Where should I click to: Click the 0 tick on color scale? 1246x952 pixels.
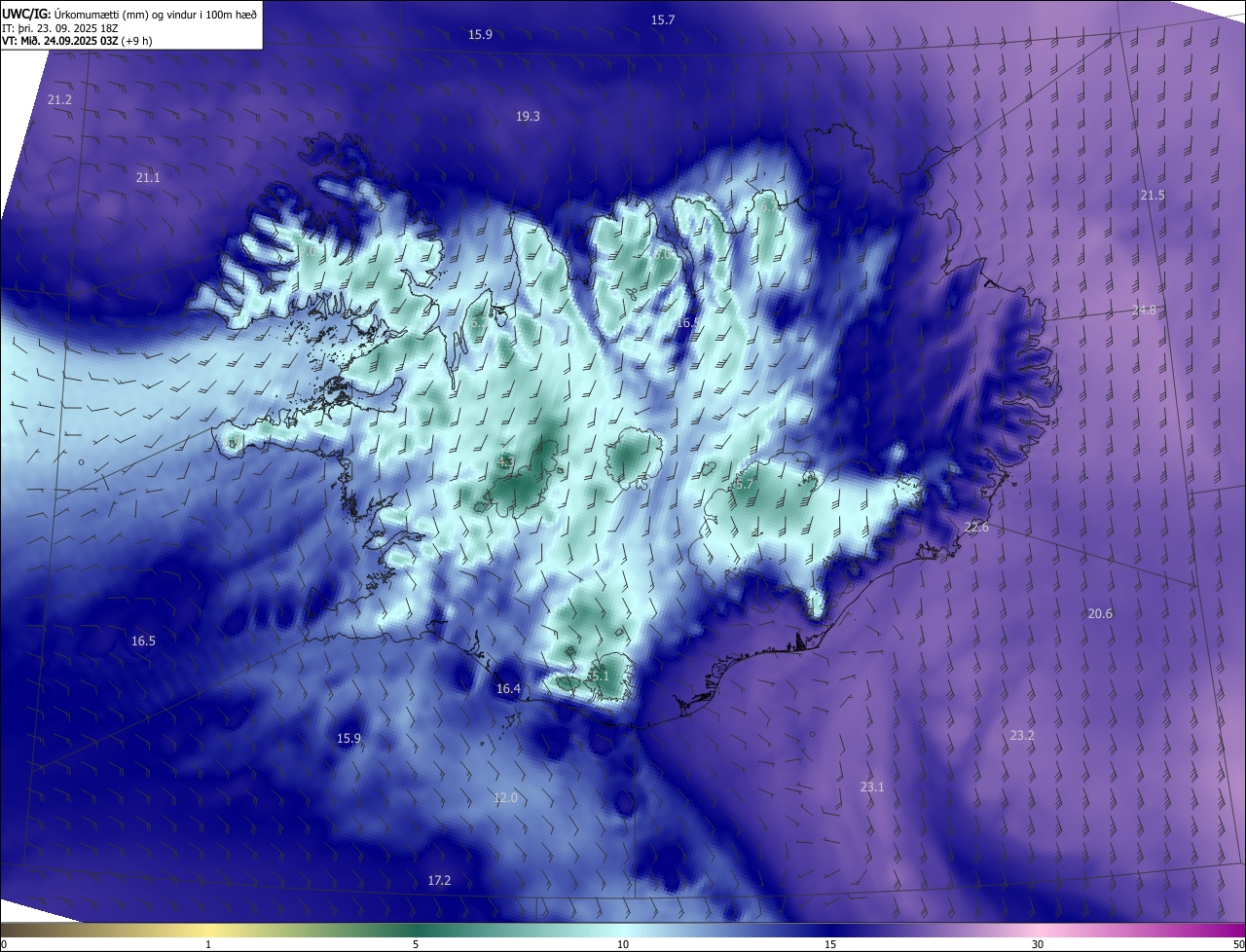coord(4,945)
